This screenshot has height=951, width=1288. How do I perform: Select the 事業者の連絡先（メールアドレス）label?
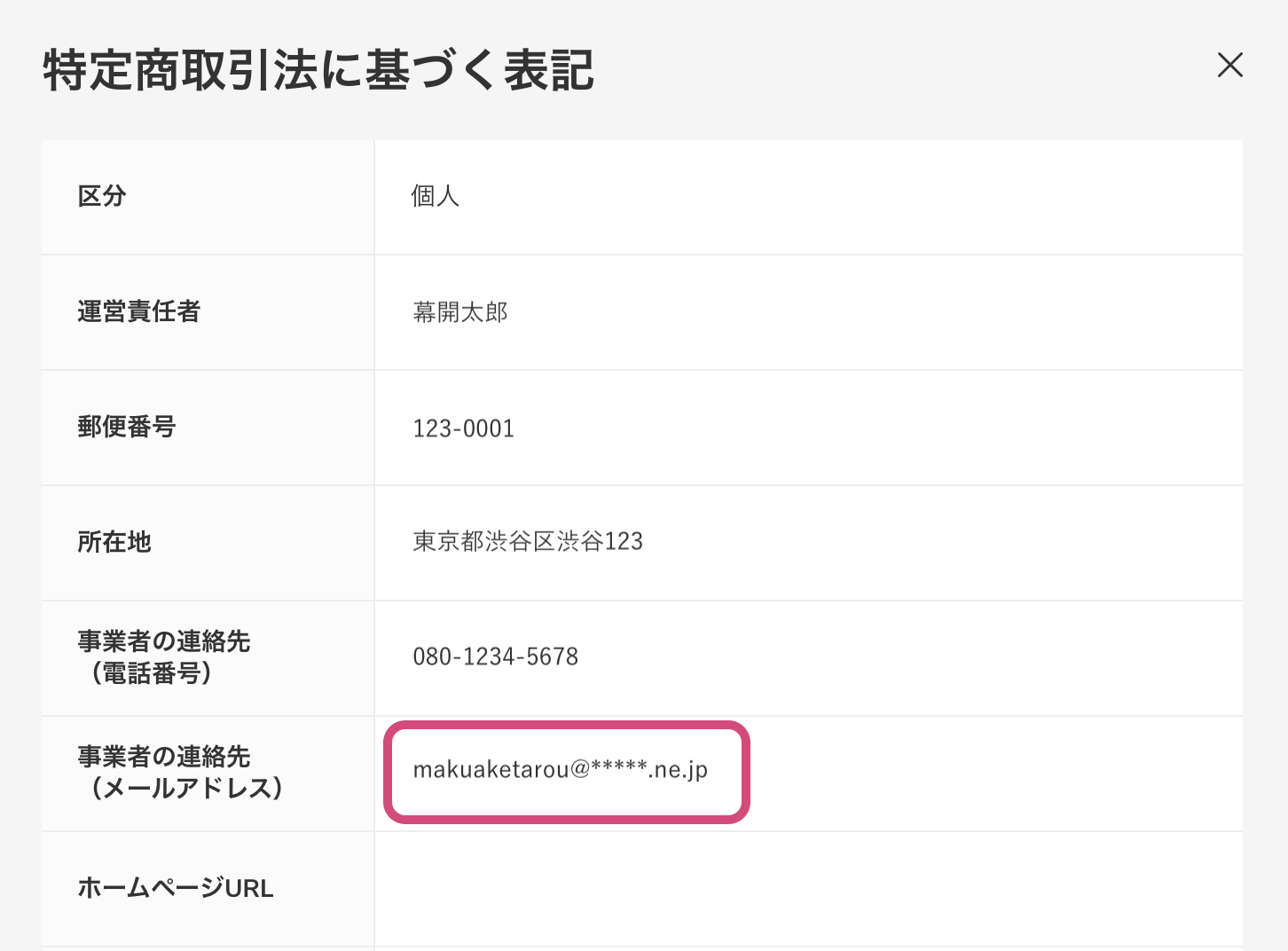pyautogui.click(x=177, y=773)
